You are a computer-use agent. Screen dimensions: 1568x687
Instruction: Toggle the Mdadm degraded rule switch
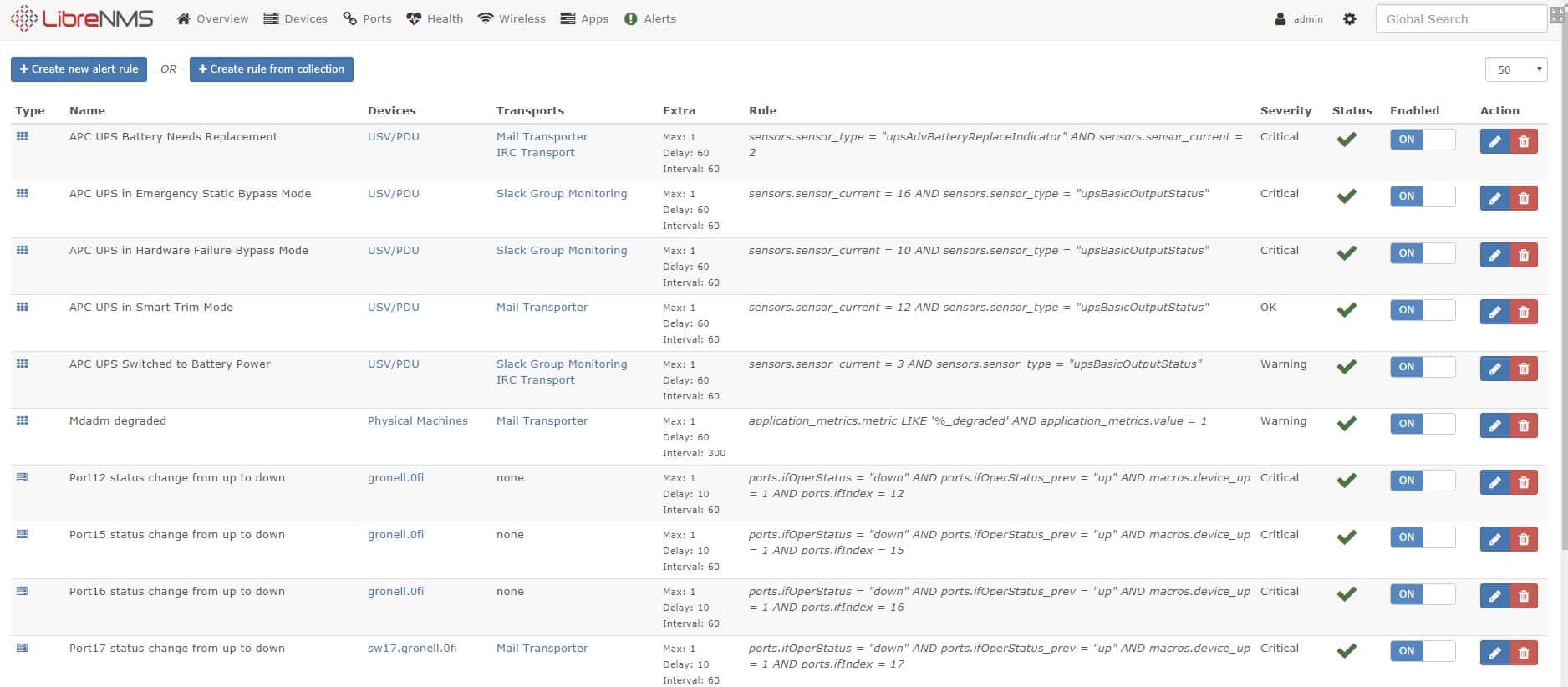coord(1423,424)
